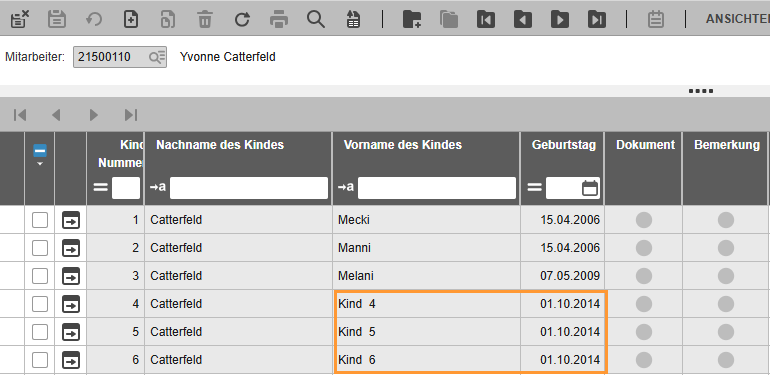Click the new folder group icon
Image resolution: width=770 pixels, height=375 pixels.
tap(412, 19)
